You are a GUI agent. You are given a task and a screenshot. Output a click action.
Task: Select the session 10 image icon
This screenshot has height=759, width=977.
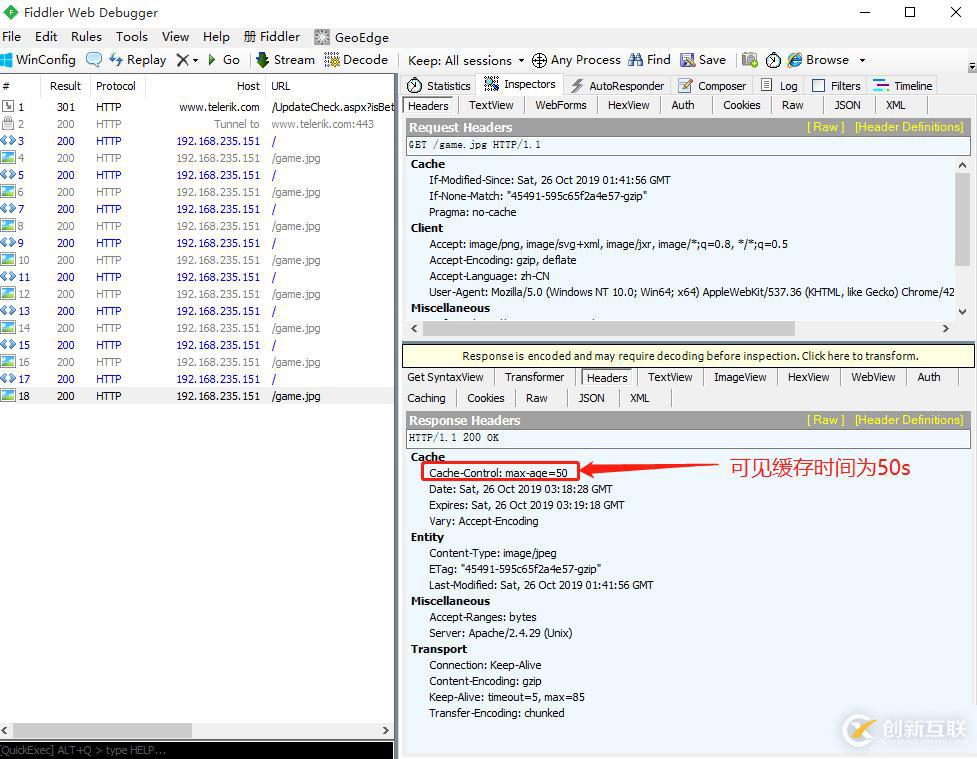7,259
